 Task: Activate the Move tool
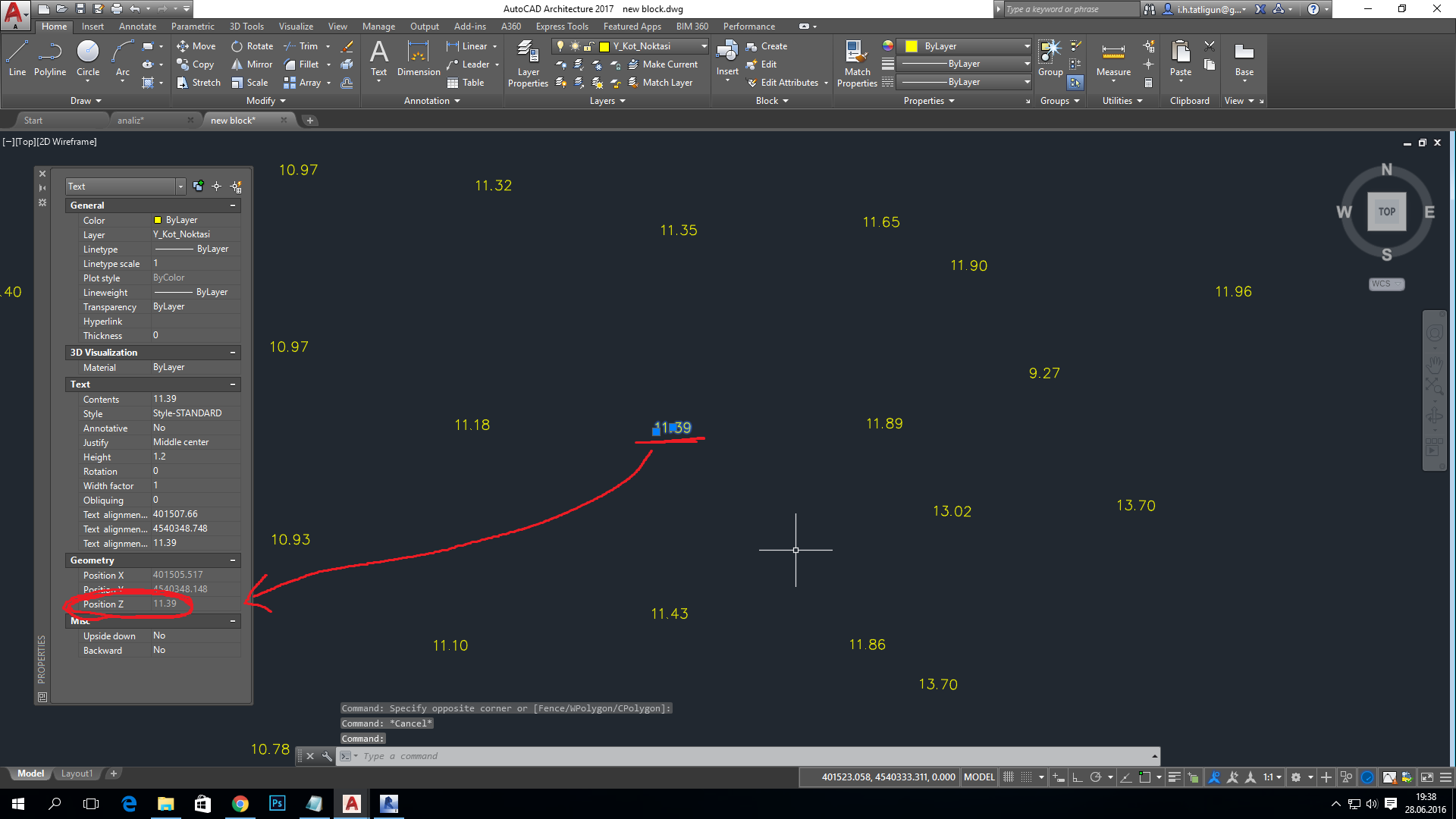tap(196, 45)
